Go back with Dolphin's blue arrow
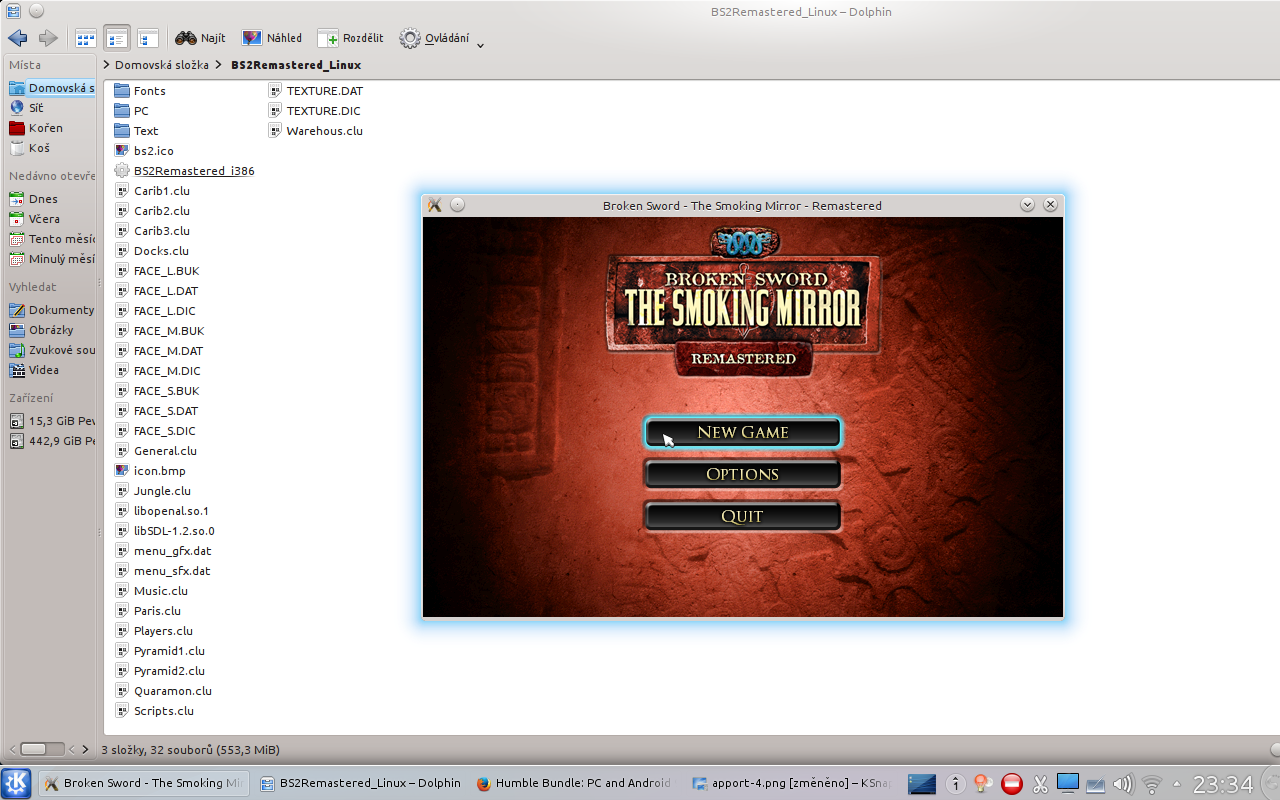This screenshot has width=1280, height=800. click(17, 38)
